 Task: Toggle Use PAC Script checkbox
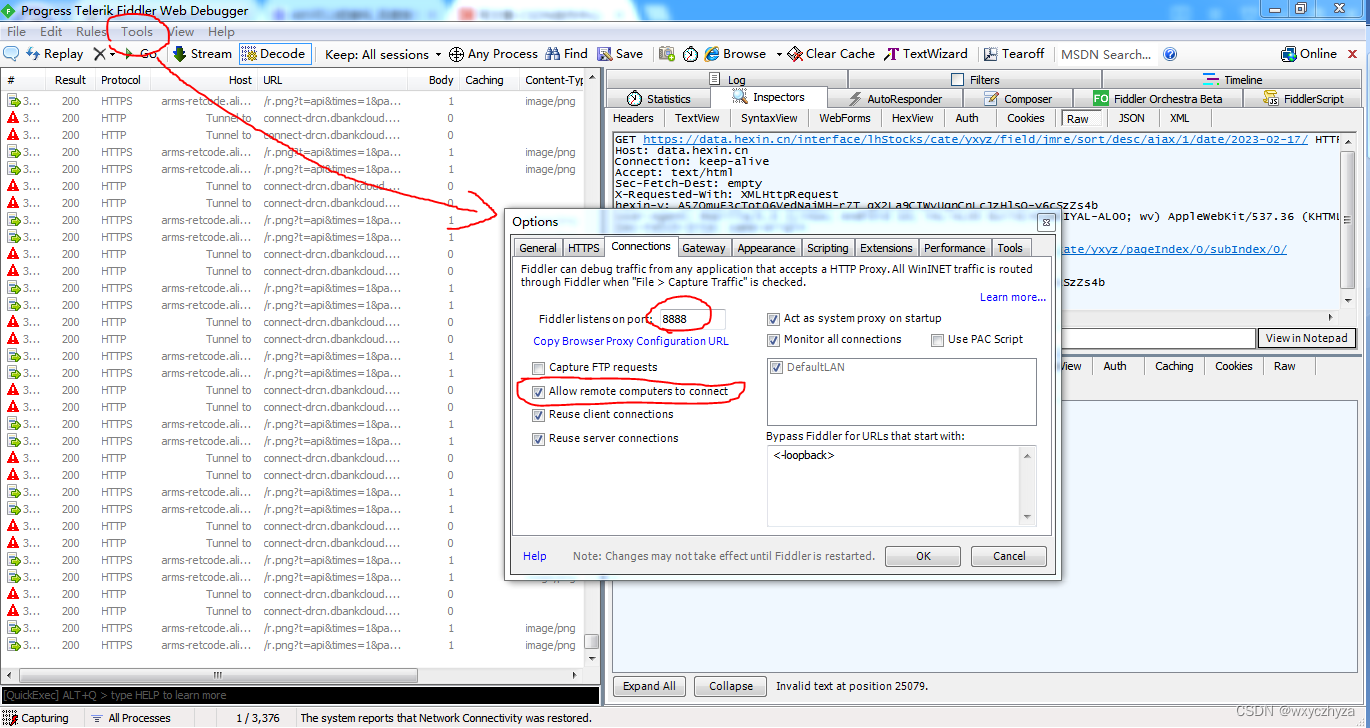click(937, 340)
